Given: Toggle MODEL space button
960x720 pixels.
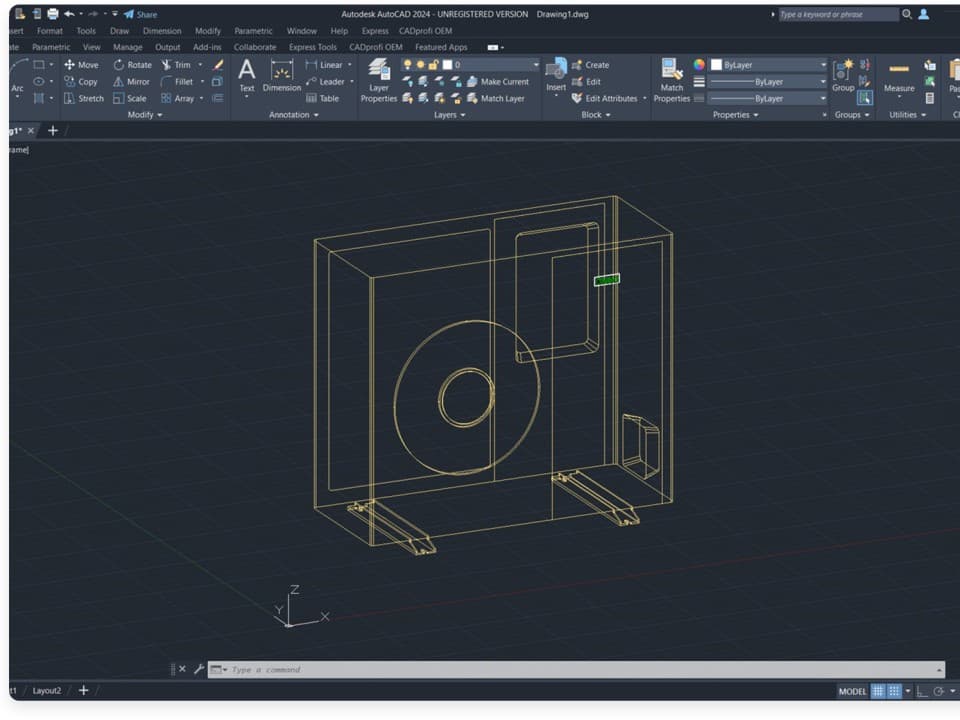Looking at the screenshot, I should (x=852, y=691).
